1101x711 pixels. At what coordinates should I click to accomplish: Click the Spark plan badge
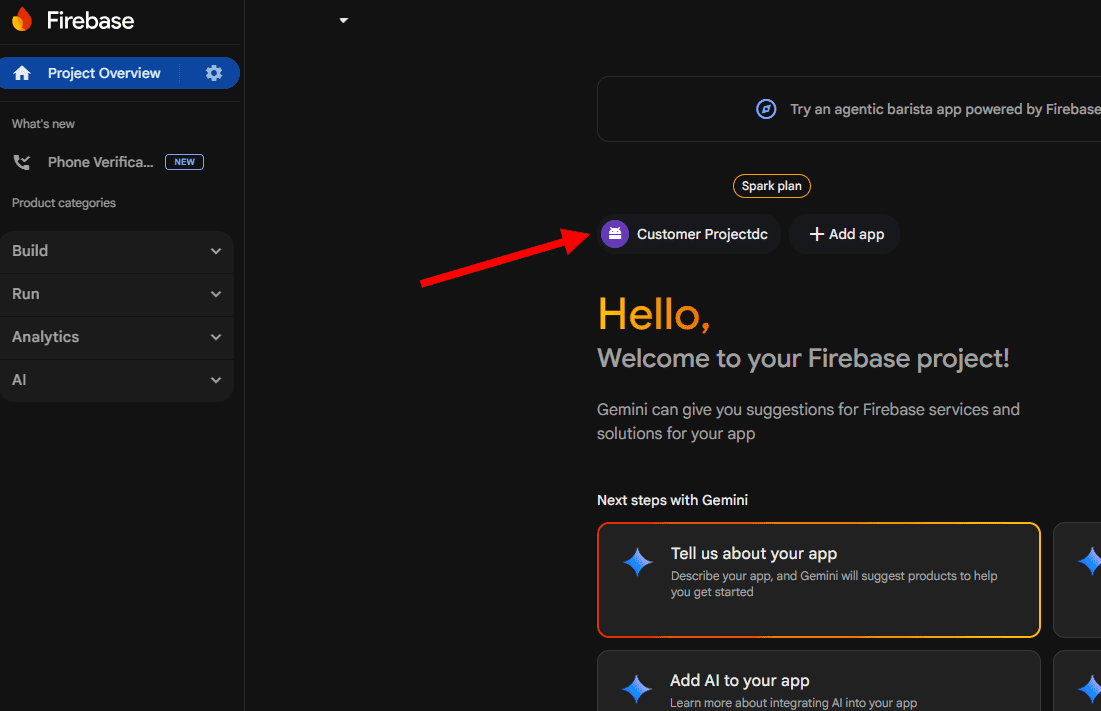pos(772,186)
